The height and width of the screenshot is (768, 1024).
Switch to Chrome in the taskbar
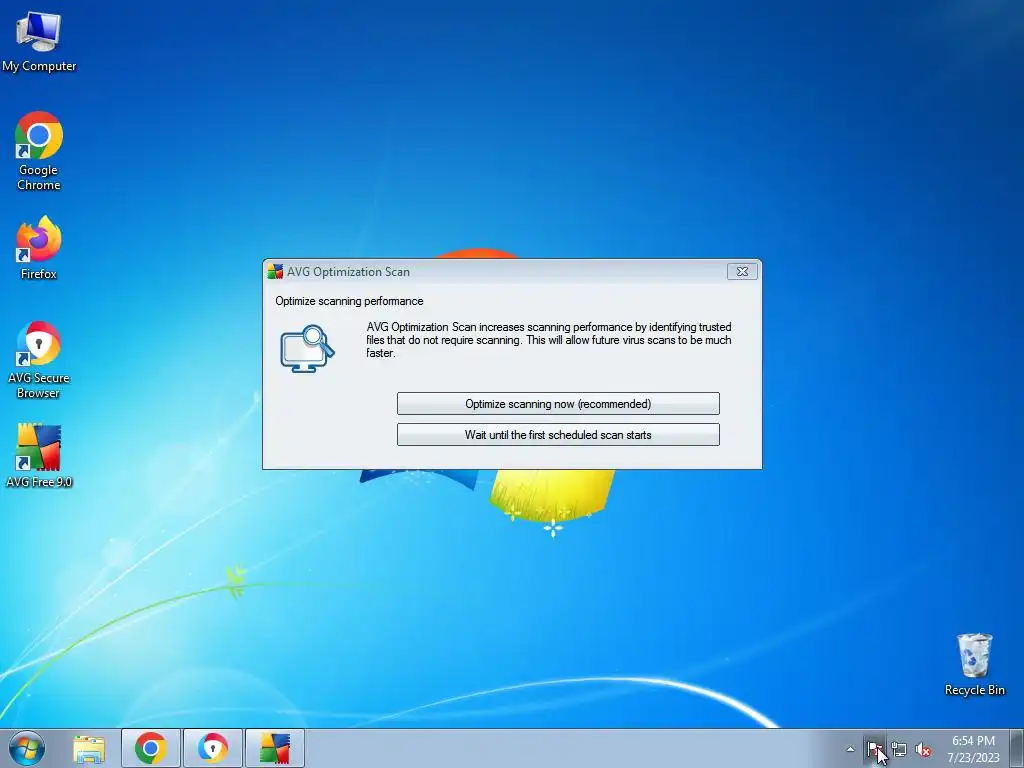point(151,748)
